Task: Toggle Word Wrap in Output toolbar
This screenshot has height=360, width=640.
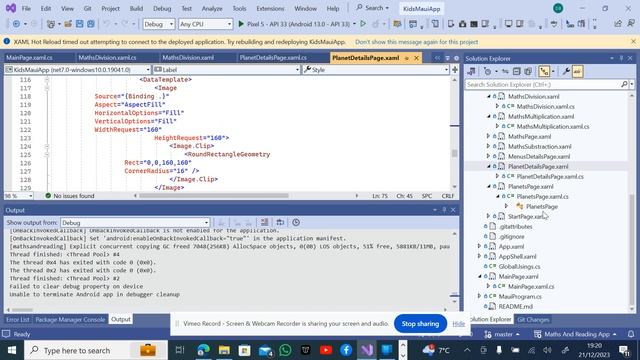Action: click(x=280, y=222)
